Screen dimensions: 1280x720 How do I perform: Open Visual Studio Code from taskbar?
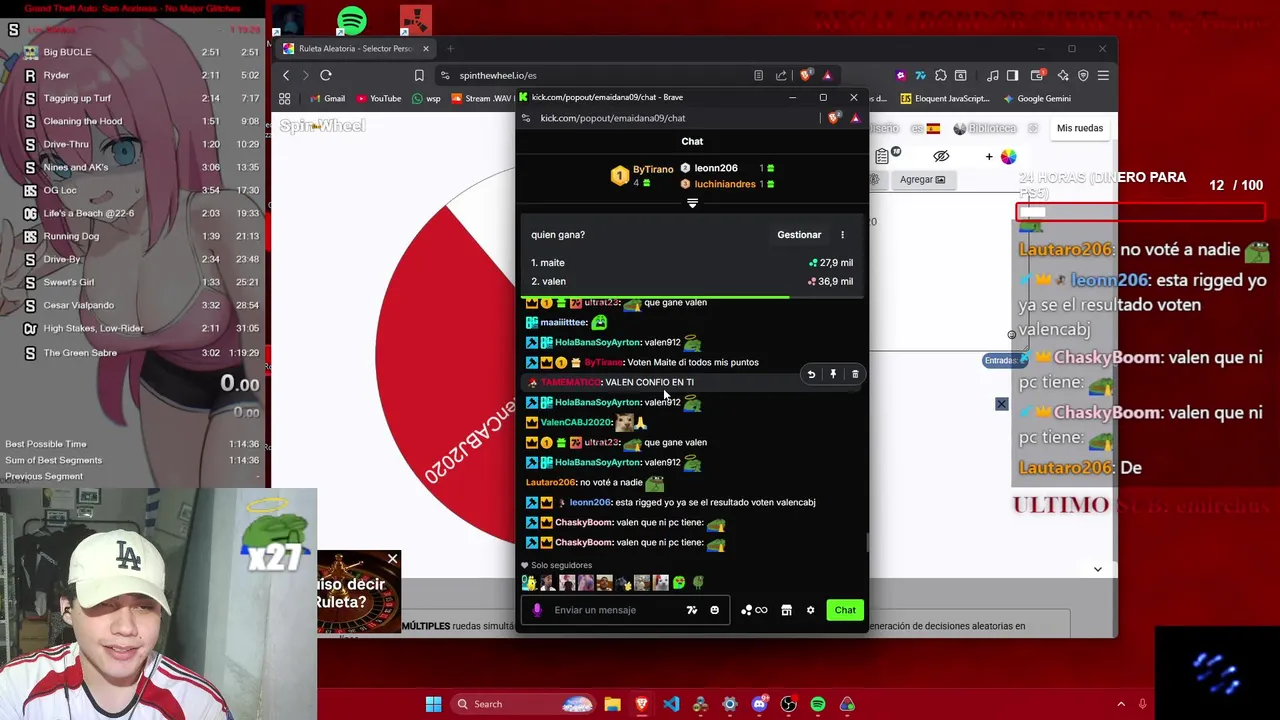point(671,704)
